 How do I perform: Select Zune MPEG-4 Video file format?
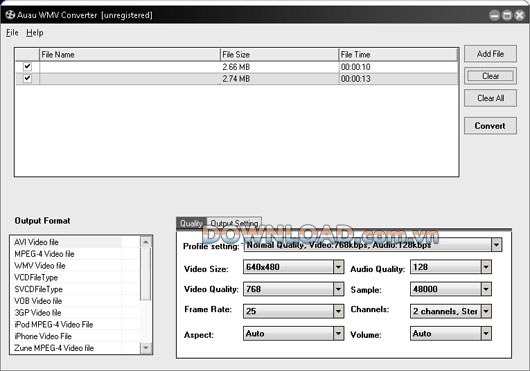(75, 348)
